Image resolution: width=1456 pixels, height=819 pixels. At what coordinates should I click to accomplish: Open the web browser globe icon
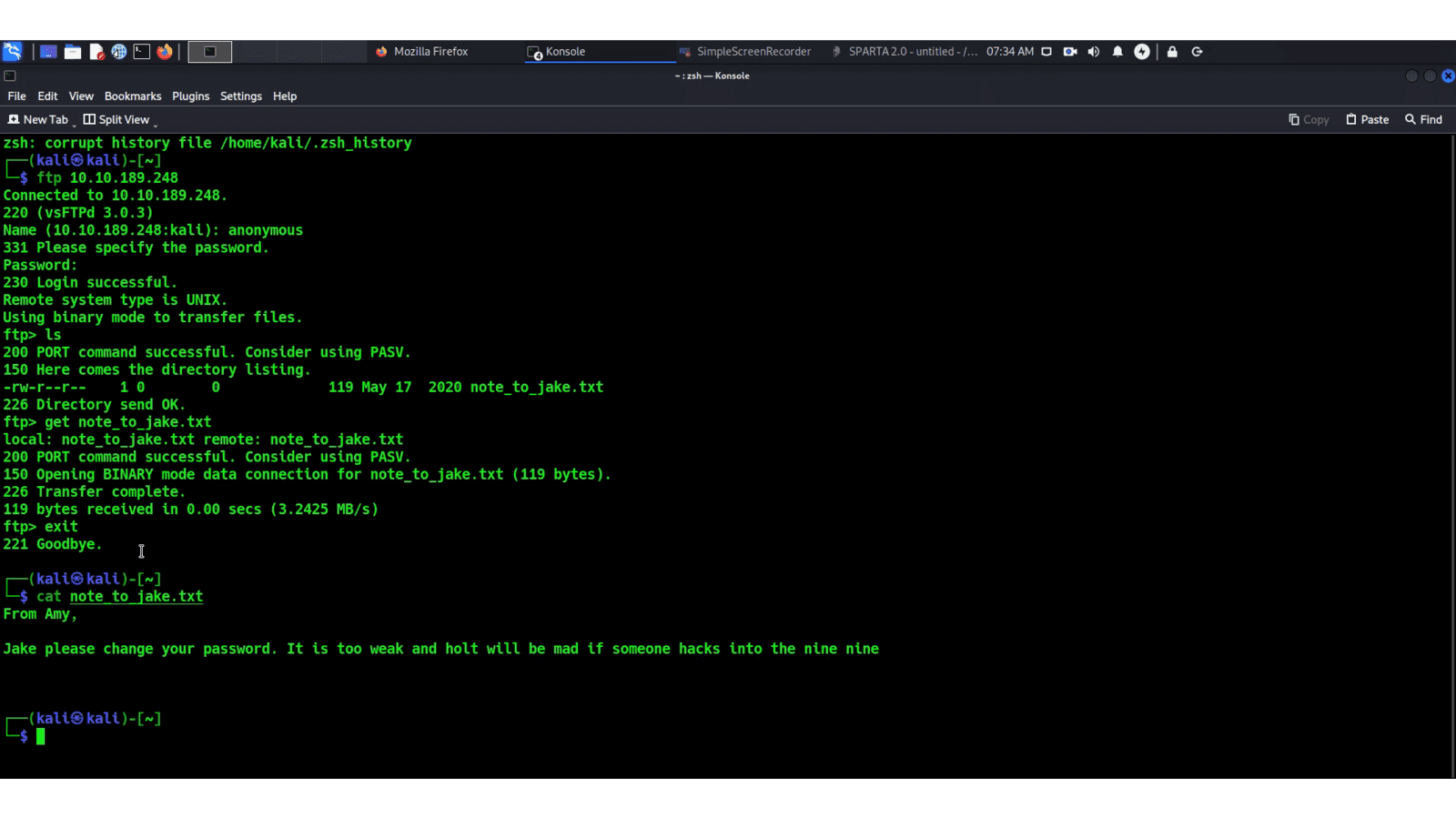(x=119, y=52)
